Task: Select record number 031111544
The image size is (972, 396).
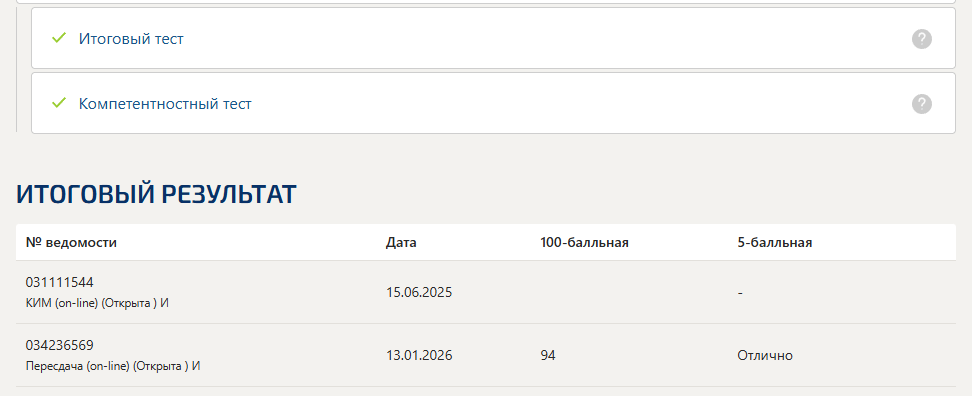Action: coord(60,283)
